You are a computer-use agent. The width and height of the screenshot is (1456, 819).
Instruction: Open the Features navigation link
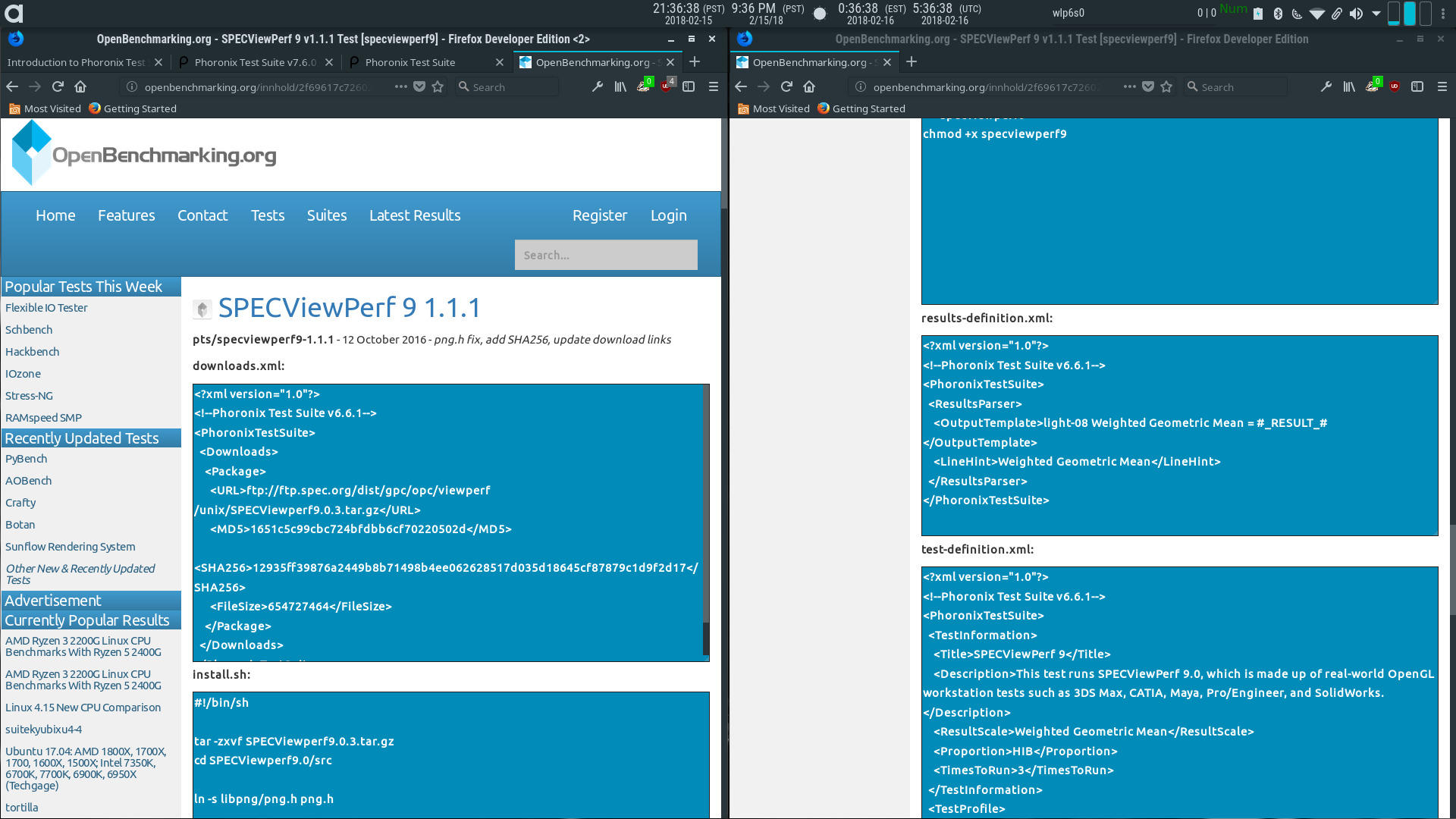pyautogui.click(x=127, y=215)
